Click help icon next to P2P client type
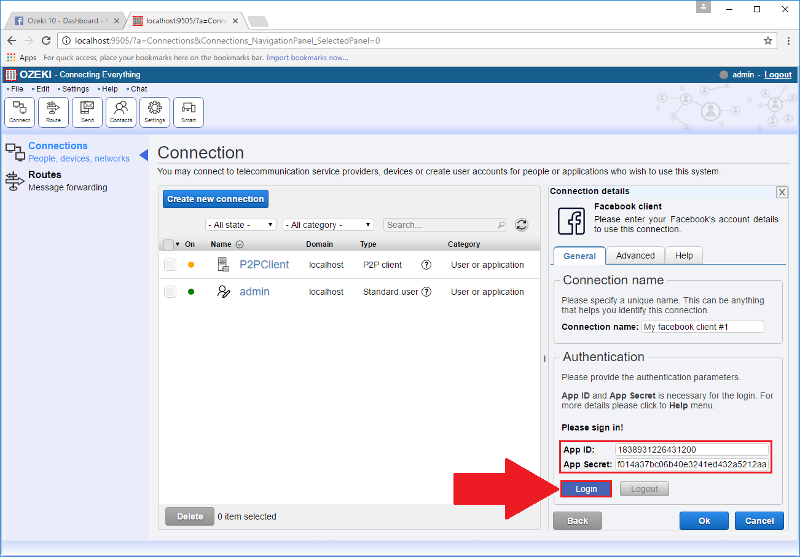800x557 pixels. click(x=426, y=265)
